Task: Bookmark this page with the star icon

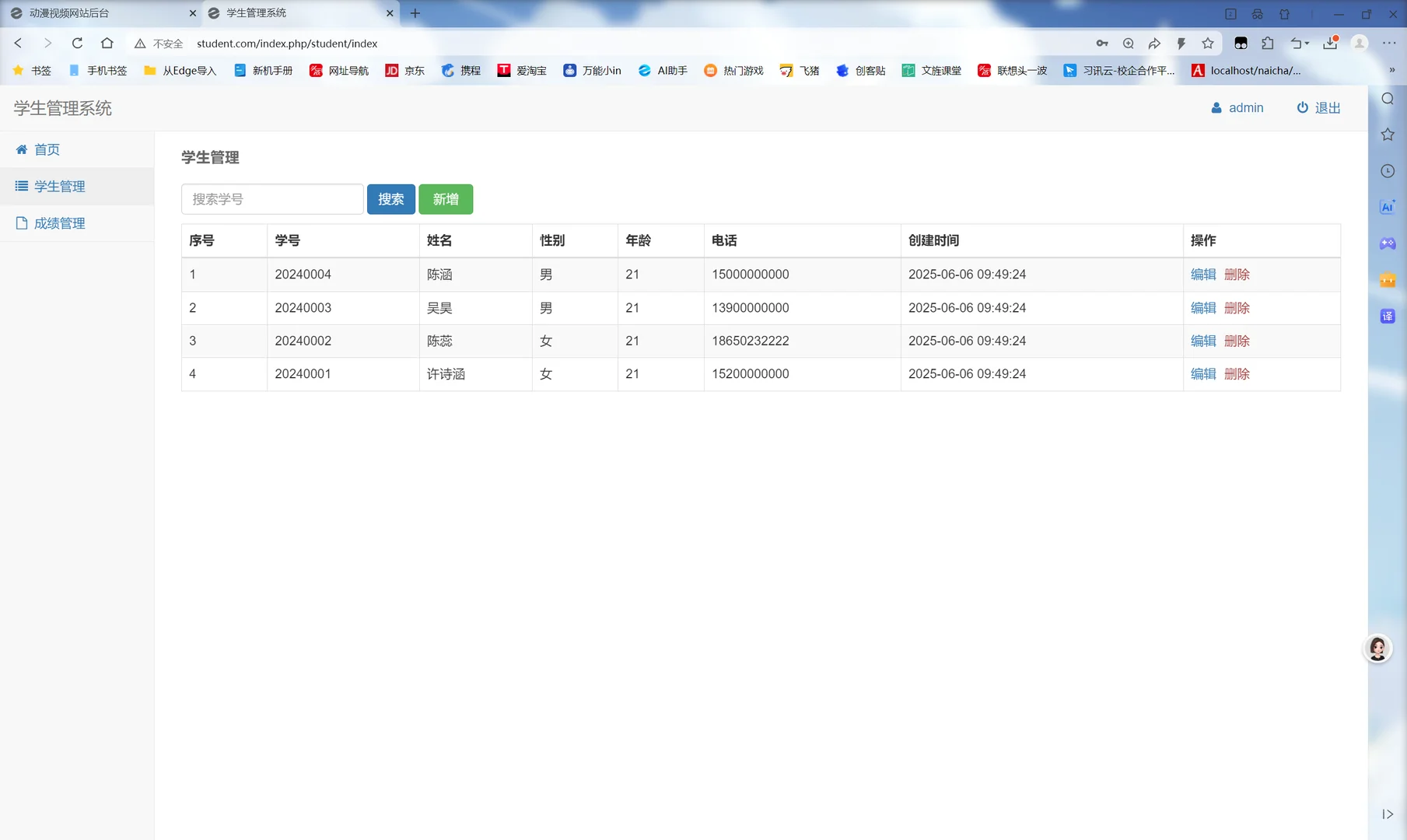Action: click(x=1208, y=44)
